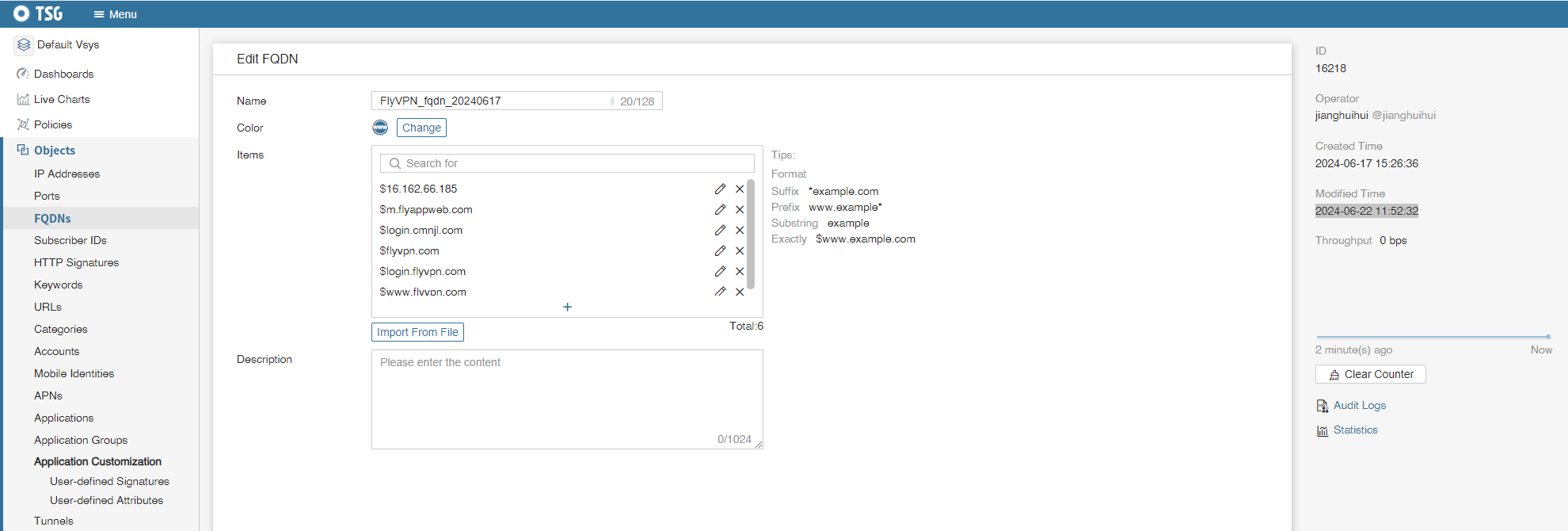The height and width of the screenshot is (531, 1568).
Task: Add a new item with the plus icon
Action: click(x=567, y=307)
